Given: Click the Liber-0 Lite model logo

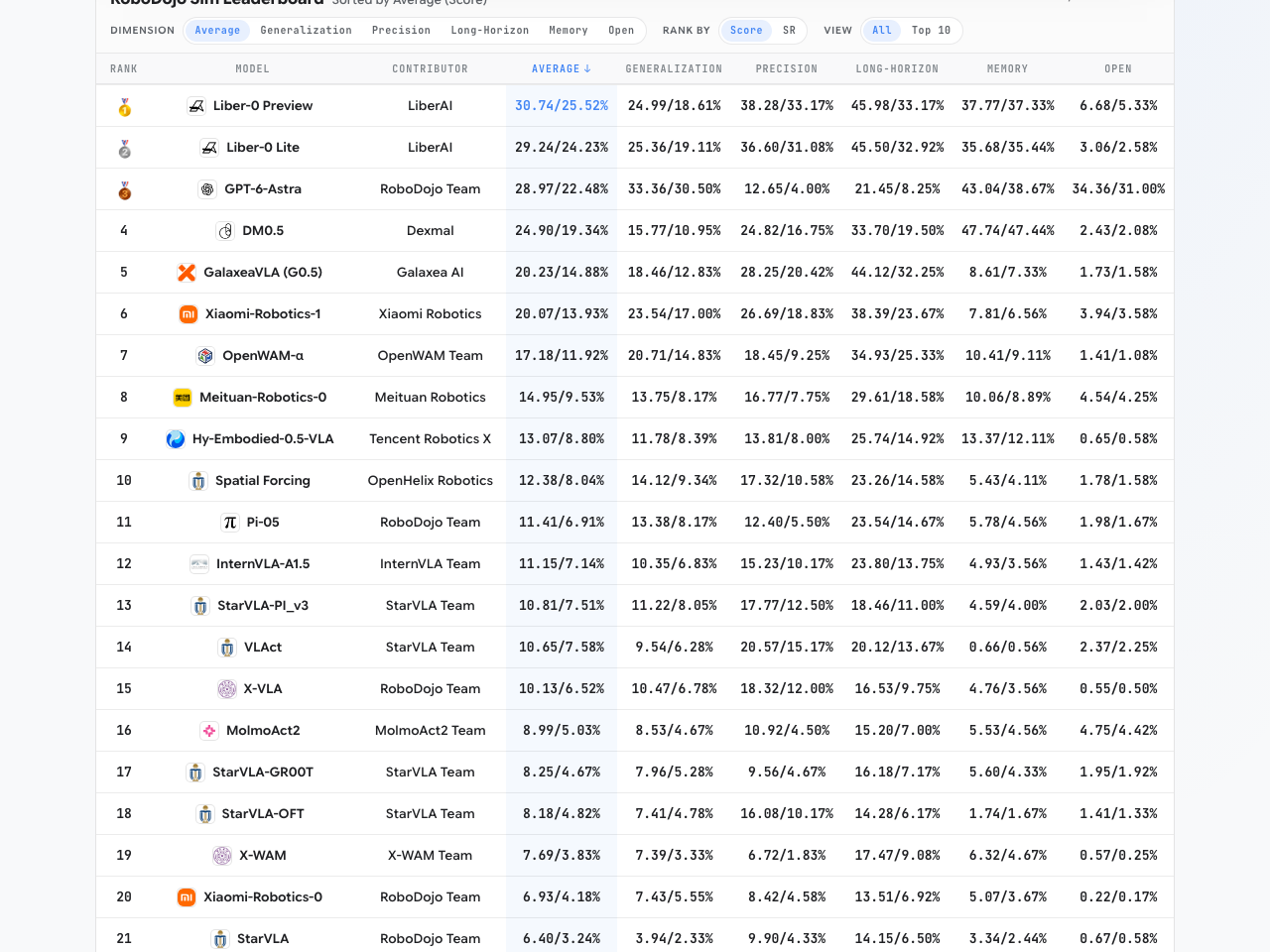Looking at the screenshot, I should click(x=209, y=148).
